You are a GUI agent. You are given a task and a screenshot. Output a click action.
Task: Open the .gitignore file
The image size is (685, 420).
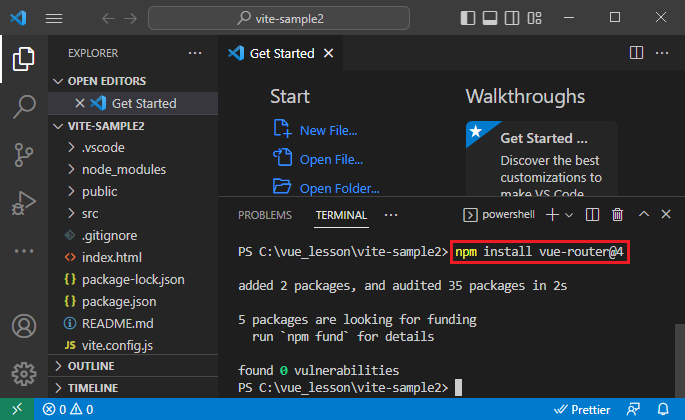click(x=133, y=236)
